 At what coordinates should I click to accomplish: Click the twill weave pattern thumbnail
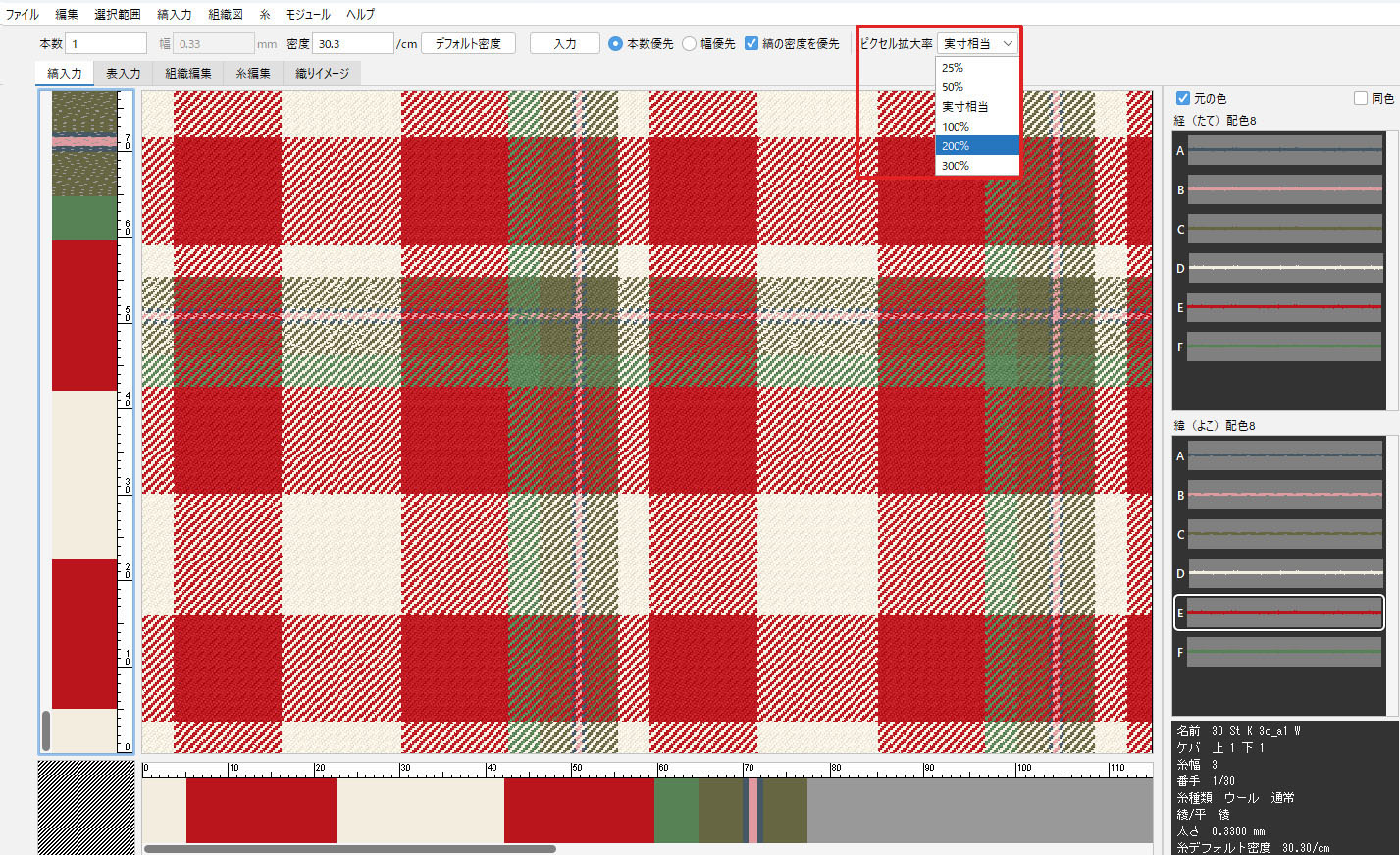(86, 807)
